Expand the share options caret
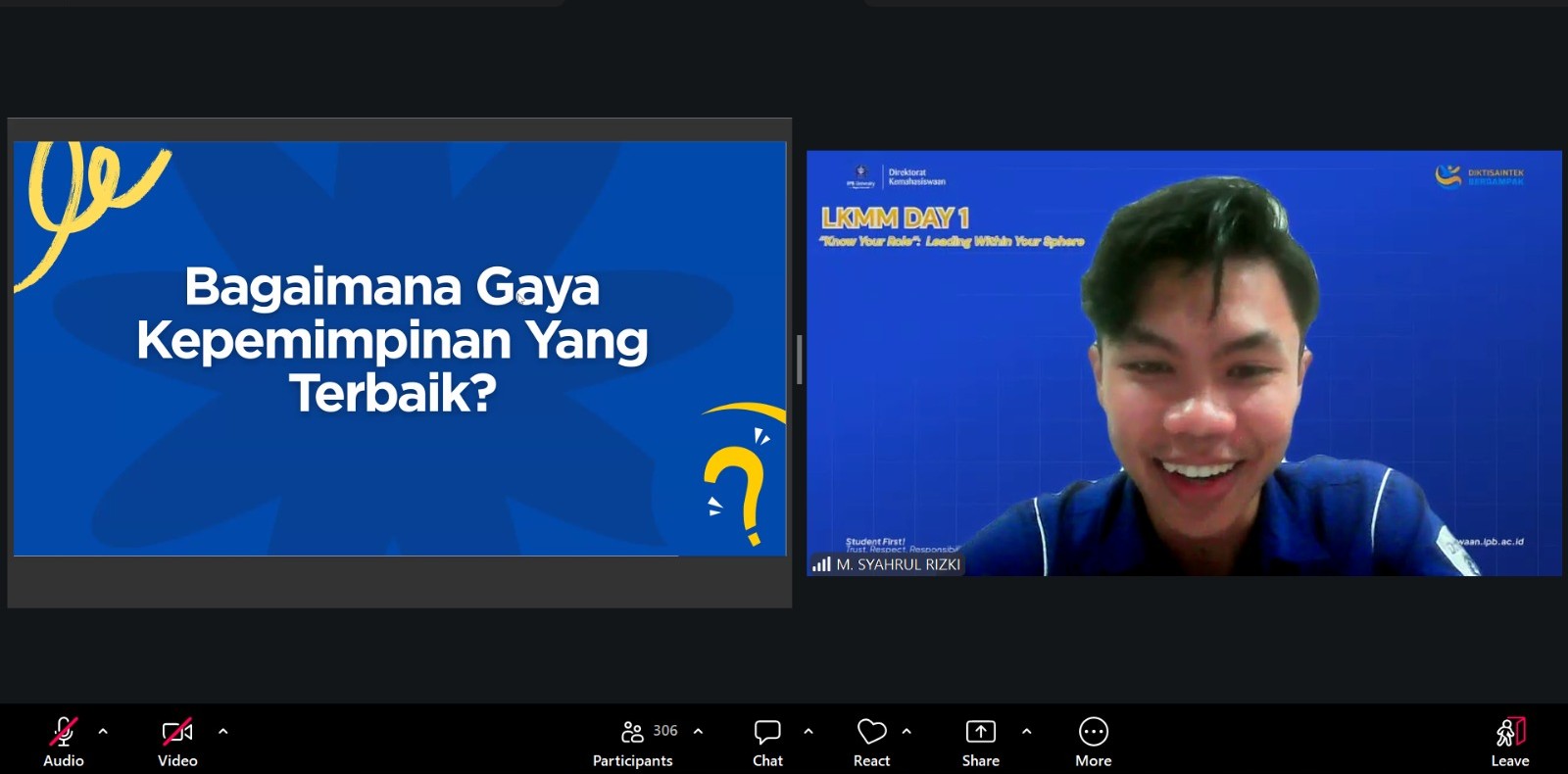Screen dimensions: 1568x774 pyautogui.click(x=1026, y=731)
